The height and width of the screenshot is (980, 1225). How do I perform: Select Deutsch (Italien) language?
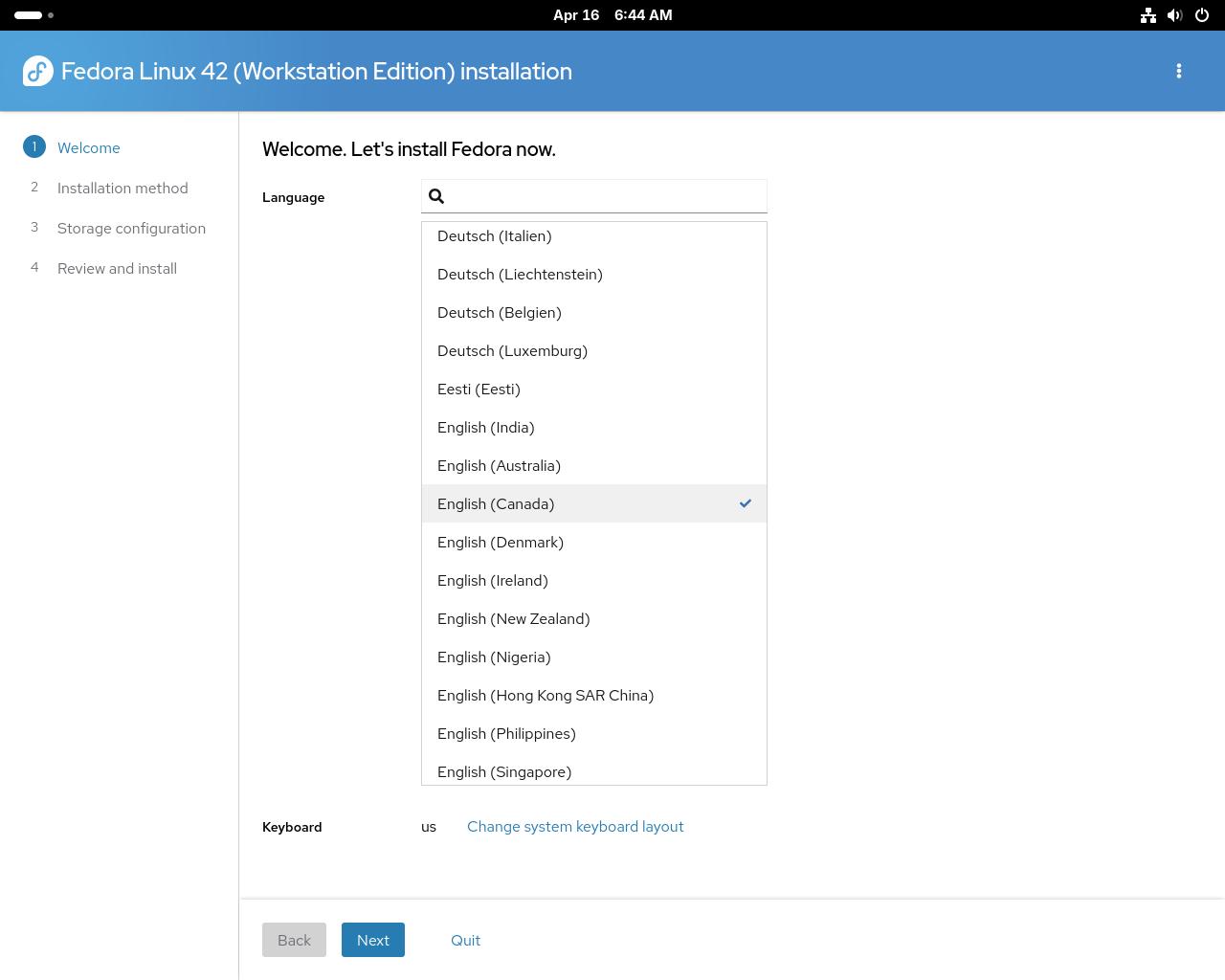click(x=594, y=235)
